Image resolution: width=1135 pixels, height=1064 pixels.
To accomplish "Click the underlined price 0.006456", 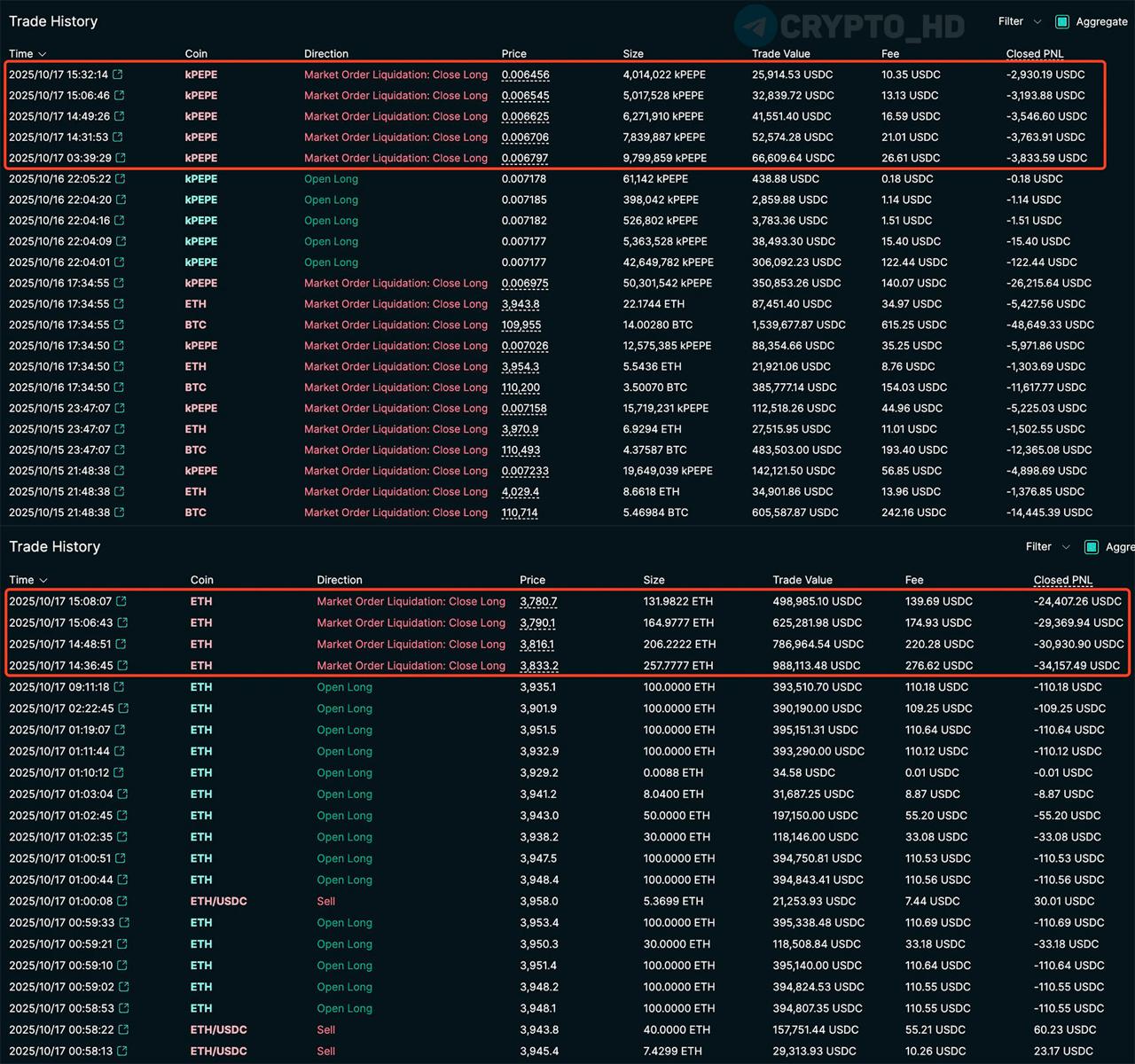I will [x=525, y=75].
